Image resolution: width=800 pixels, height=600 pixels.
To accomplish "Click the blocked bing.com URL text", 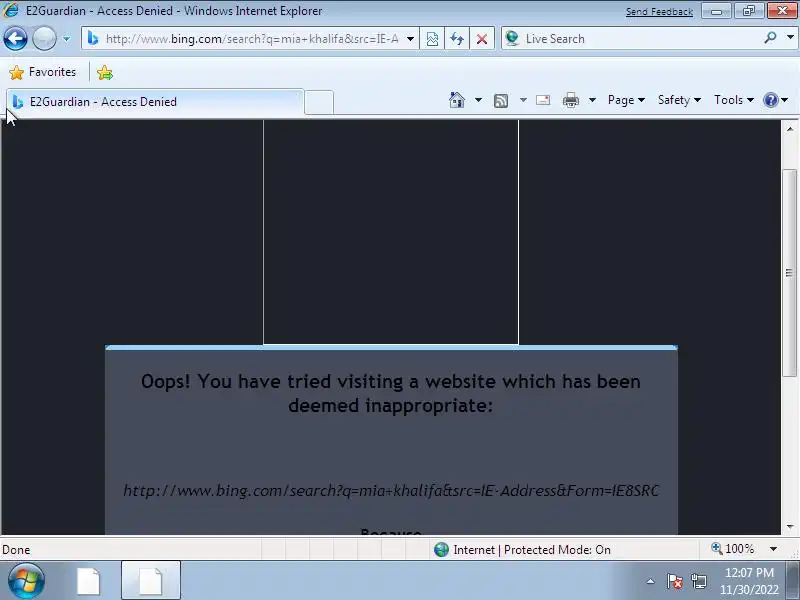I will [x=391, y=491].
